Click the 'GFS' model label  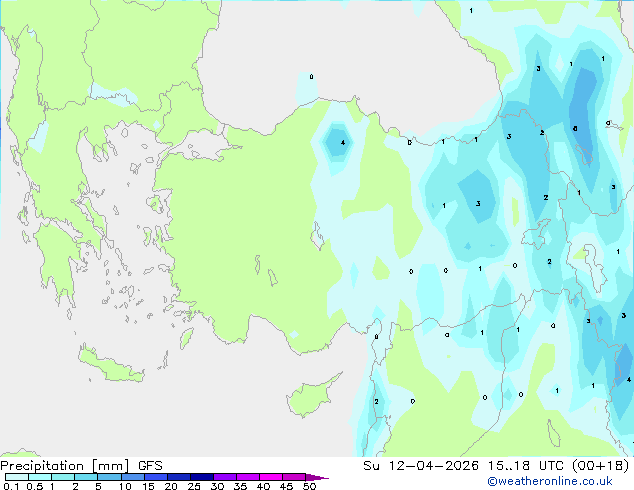[x=150, y=466]
